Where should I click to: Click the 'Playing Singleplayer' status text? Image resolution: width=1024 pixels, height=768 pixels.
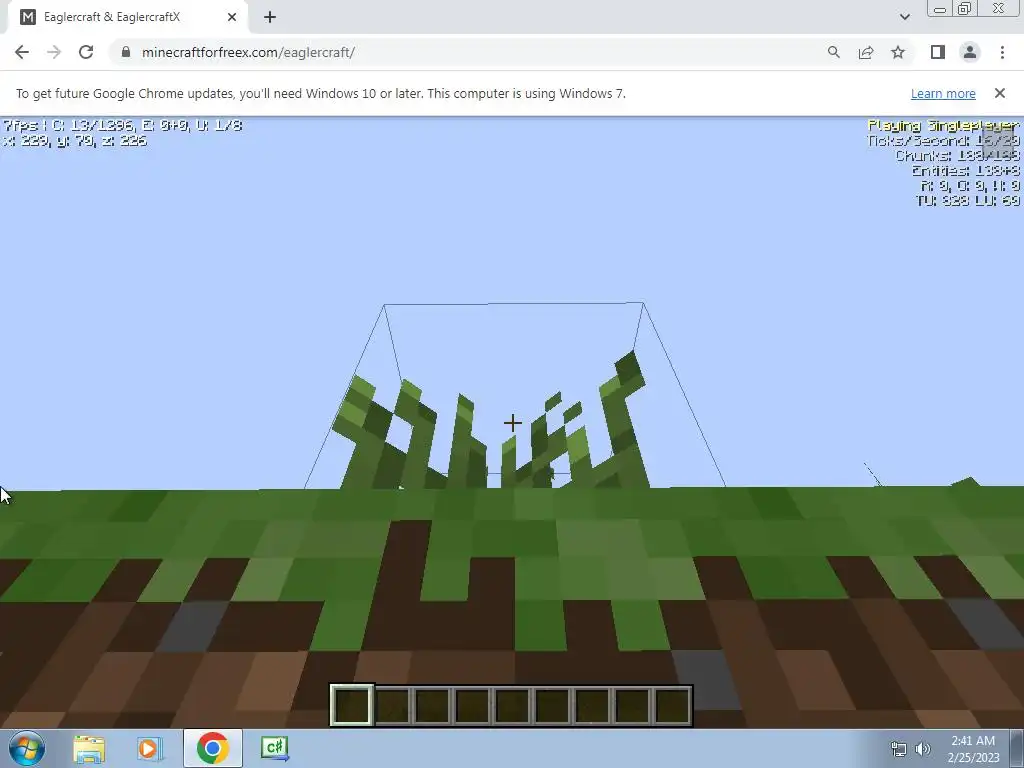point(943,125)
